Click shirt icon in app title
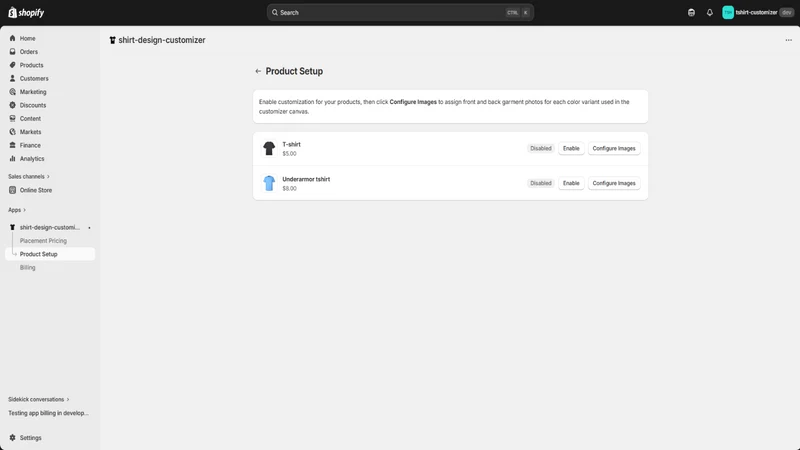 (112, 40)
